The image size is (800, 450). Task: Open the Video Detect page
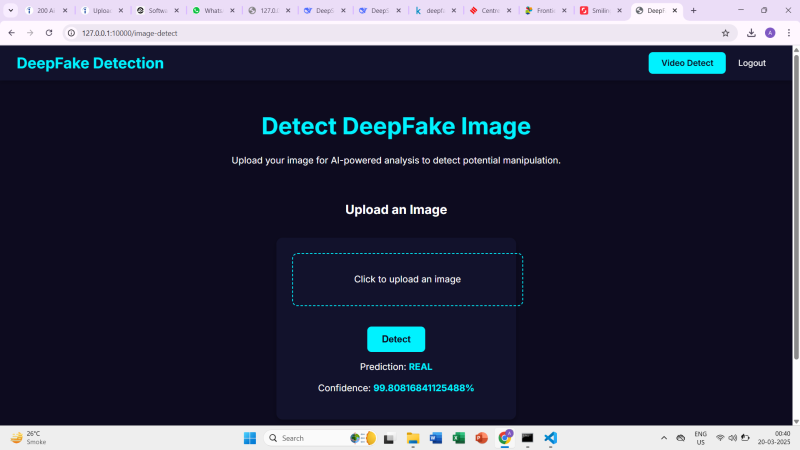tap(687, 63)
